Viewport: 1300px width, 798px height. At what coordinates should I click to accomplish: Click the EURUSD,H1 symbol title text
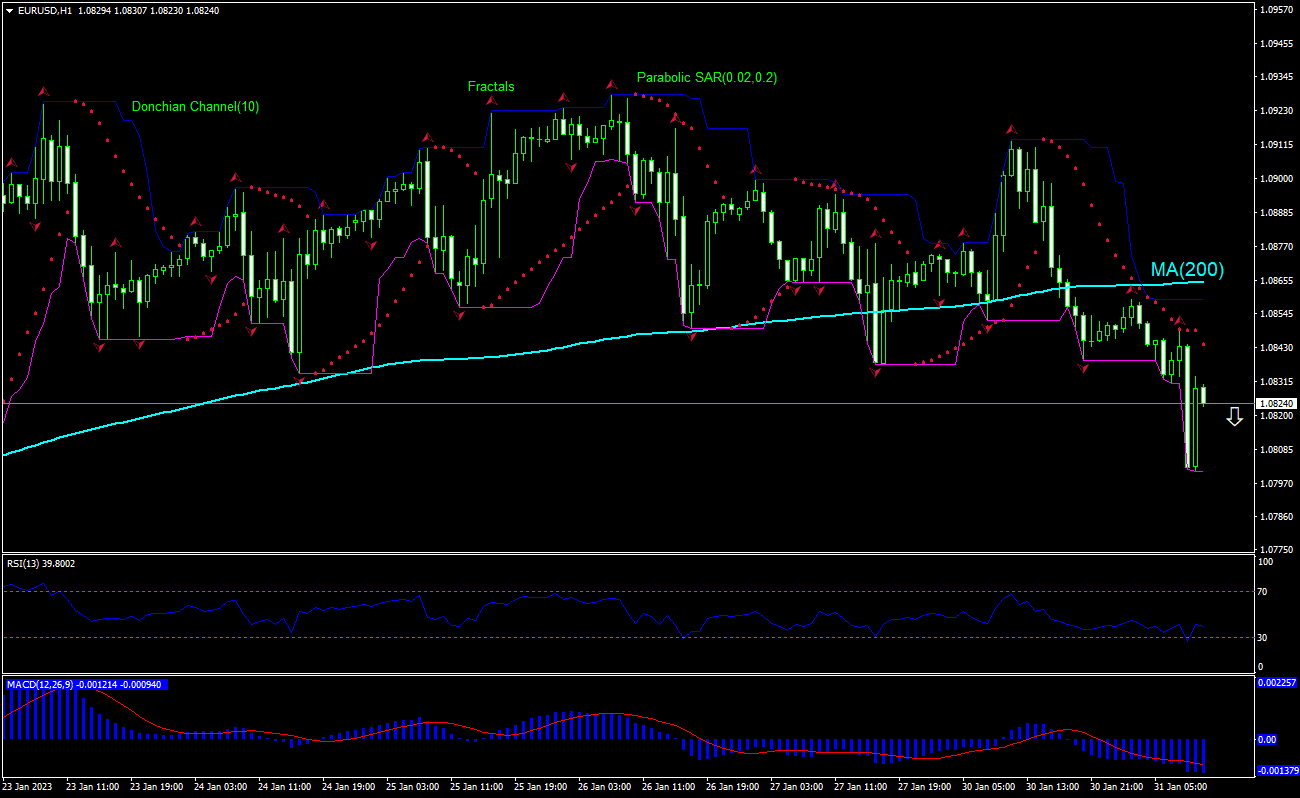click(45, 10)
